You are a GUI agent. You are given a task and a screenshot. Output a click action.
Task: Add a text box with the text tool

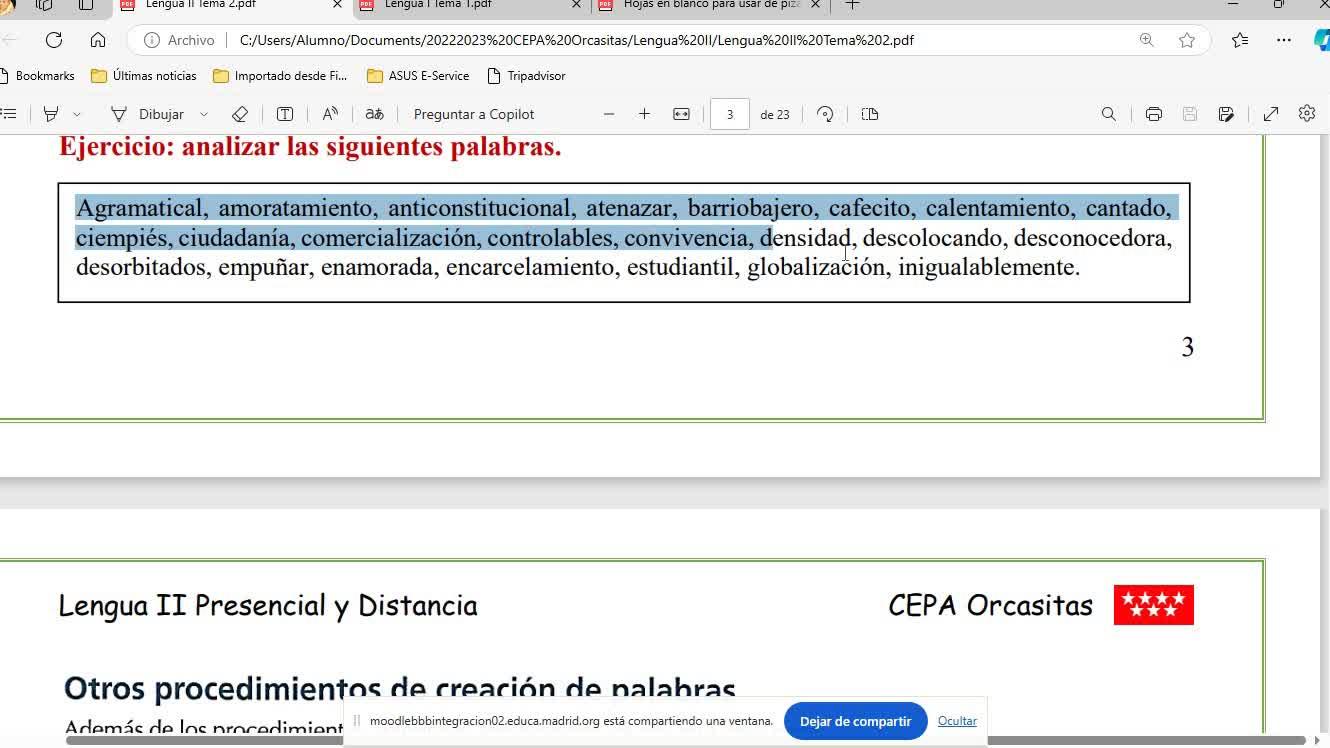[285, 114]
